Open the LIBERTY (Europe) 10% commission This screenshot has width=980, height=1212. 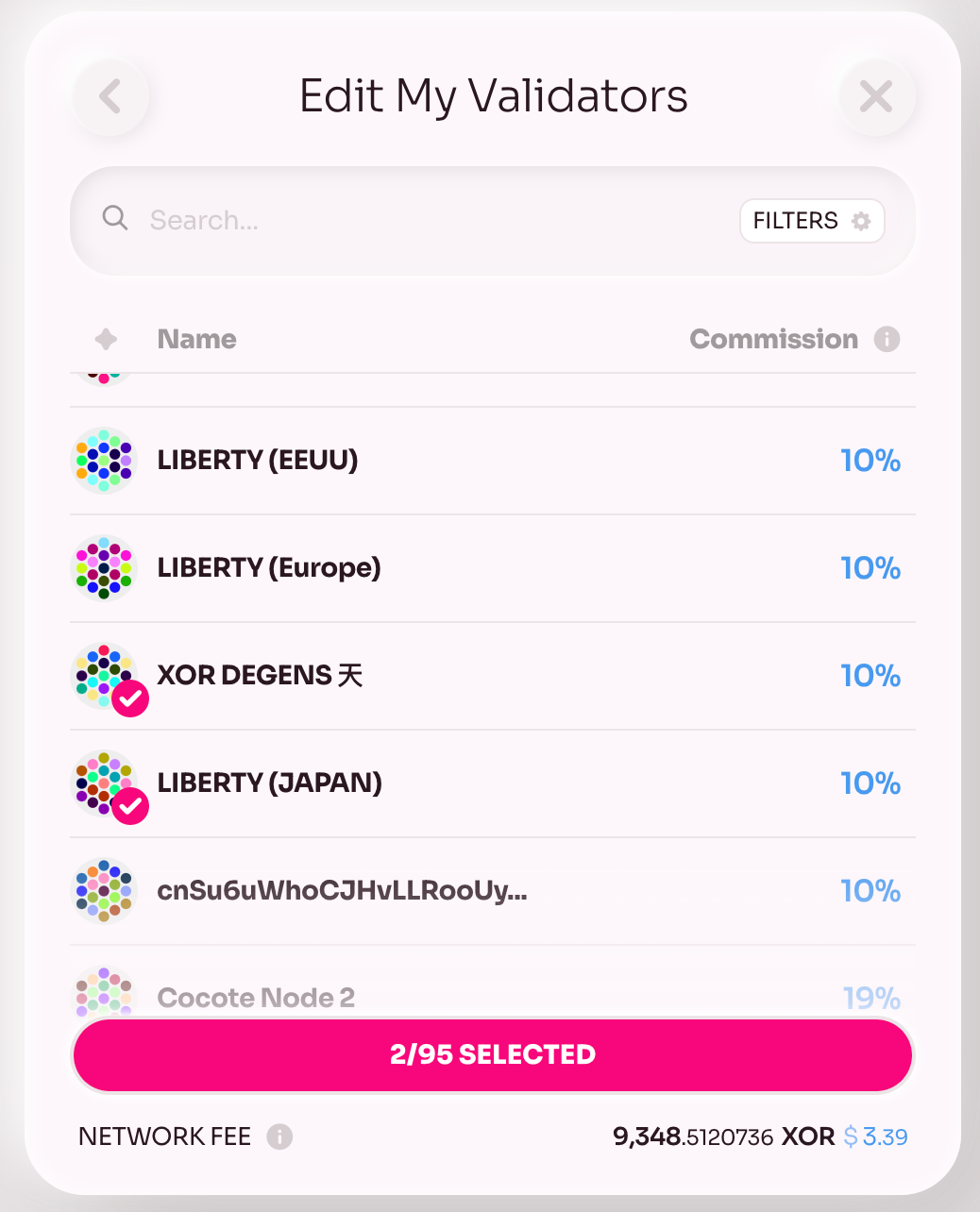[870, 568]
